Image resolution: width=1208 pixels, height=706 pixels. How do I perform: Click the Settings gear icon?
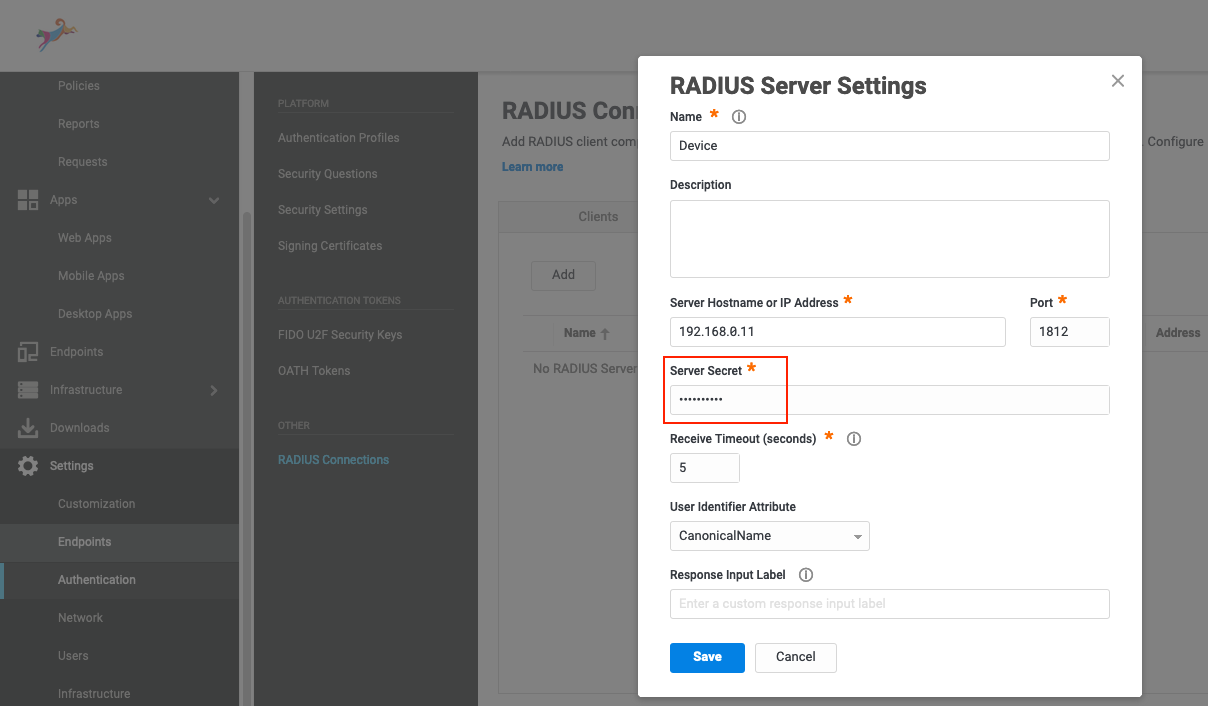(x=28, y=465)
